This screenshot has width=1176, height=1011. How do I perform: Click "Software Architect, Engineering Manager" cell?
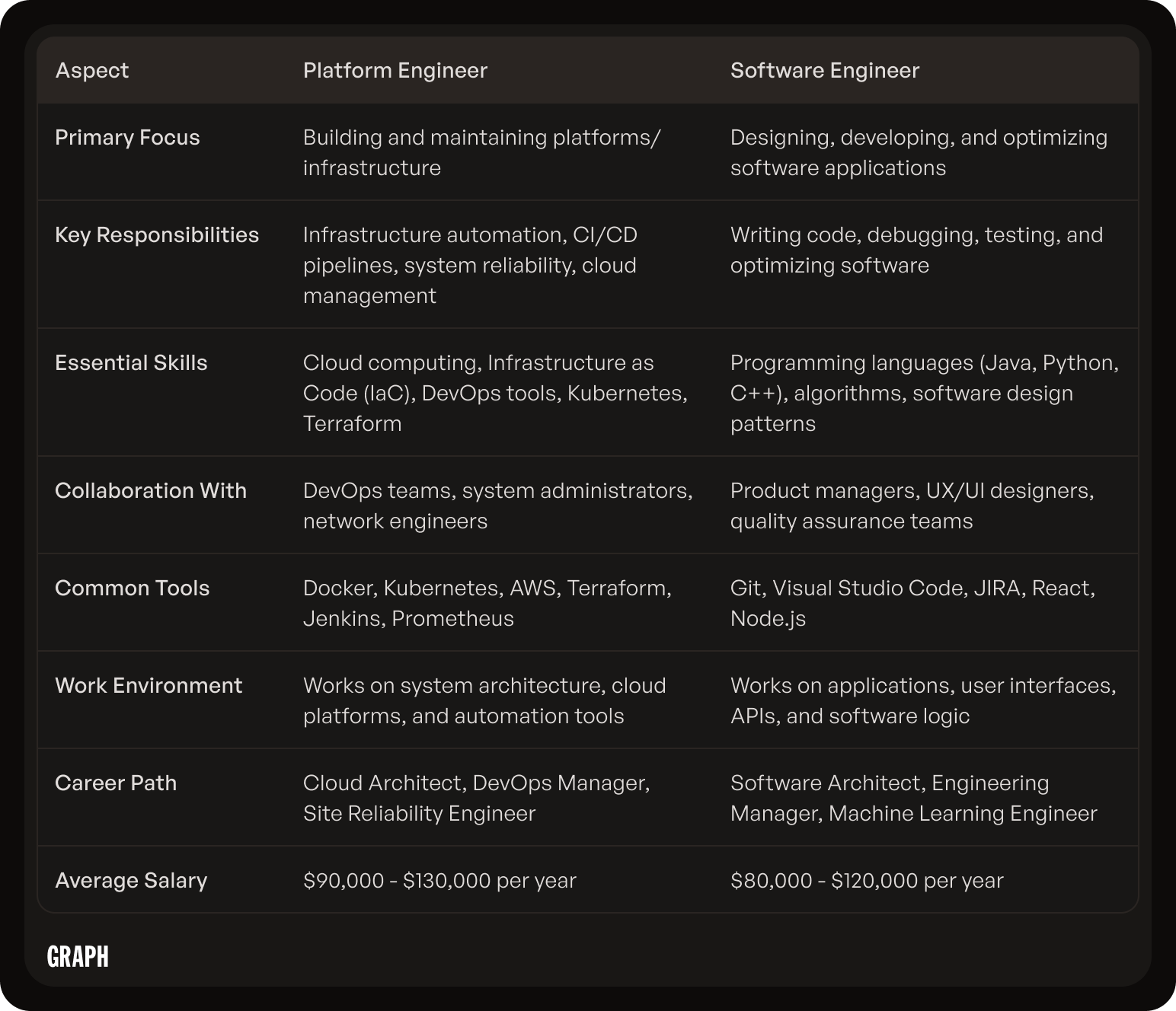coord(914,798)
